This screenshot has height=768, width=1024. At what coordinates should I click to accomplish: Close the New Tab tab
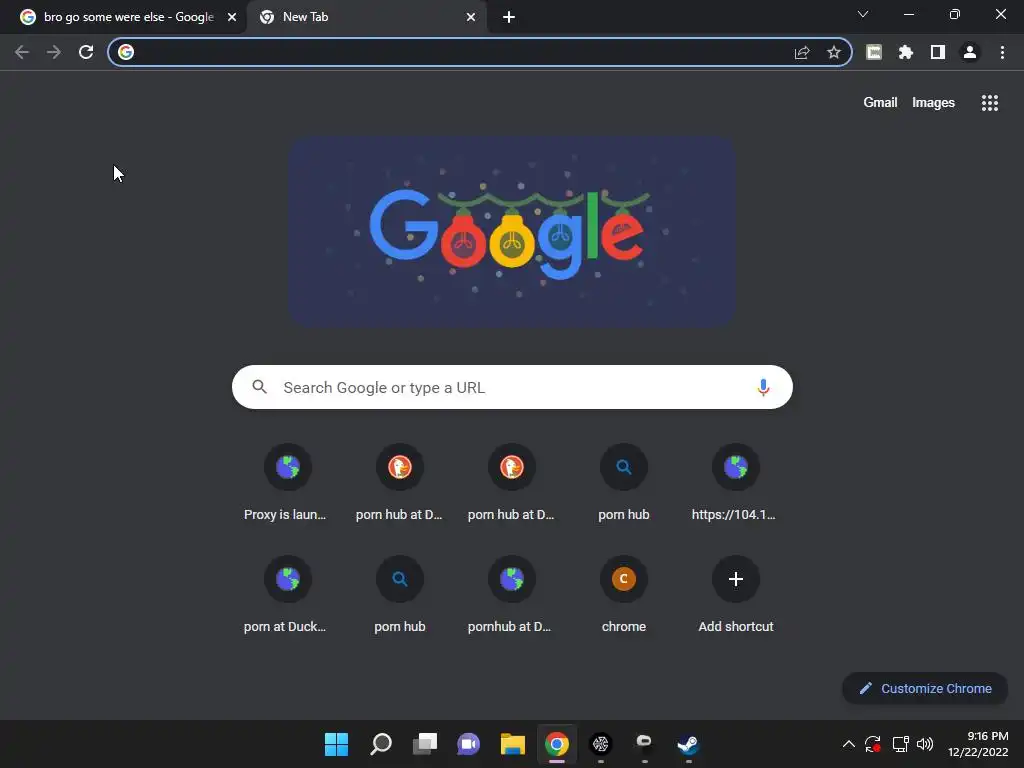pos(471,18)
